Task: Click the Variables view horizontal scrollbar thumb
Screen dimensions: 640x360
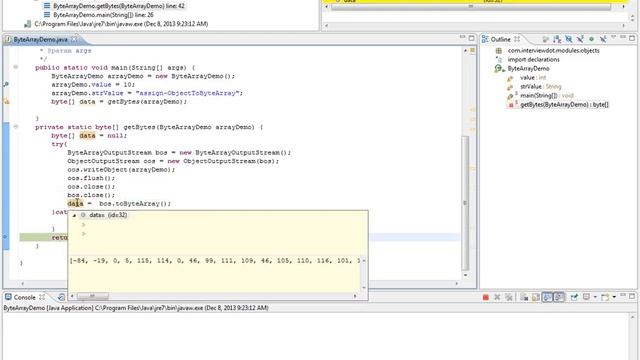Action: point(471,7)
